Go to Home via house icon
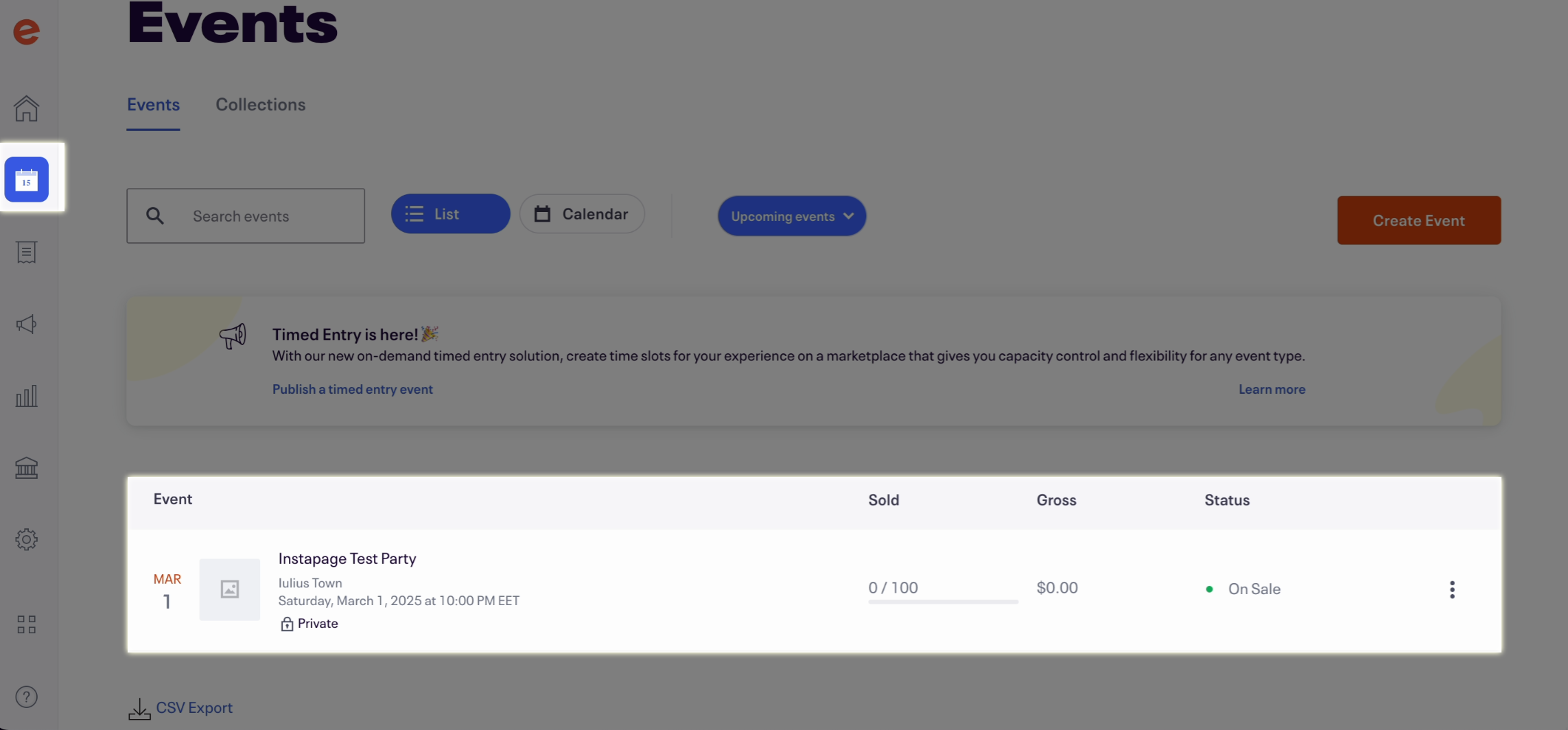Screen dimensions: 1568x730 pyautogui.click(x=26, y=108)
